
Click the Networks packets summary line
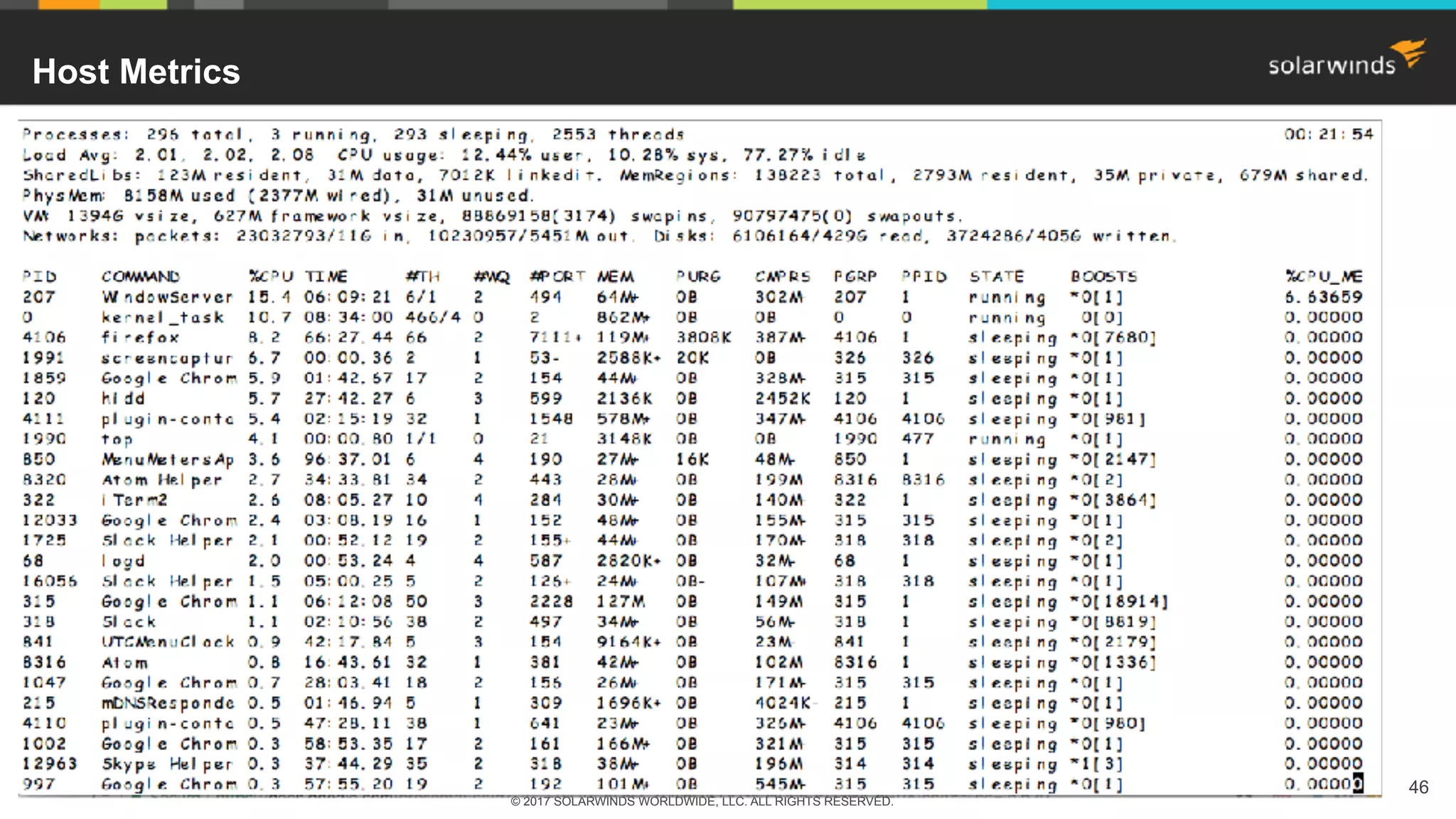pos(599,236)
